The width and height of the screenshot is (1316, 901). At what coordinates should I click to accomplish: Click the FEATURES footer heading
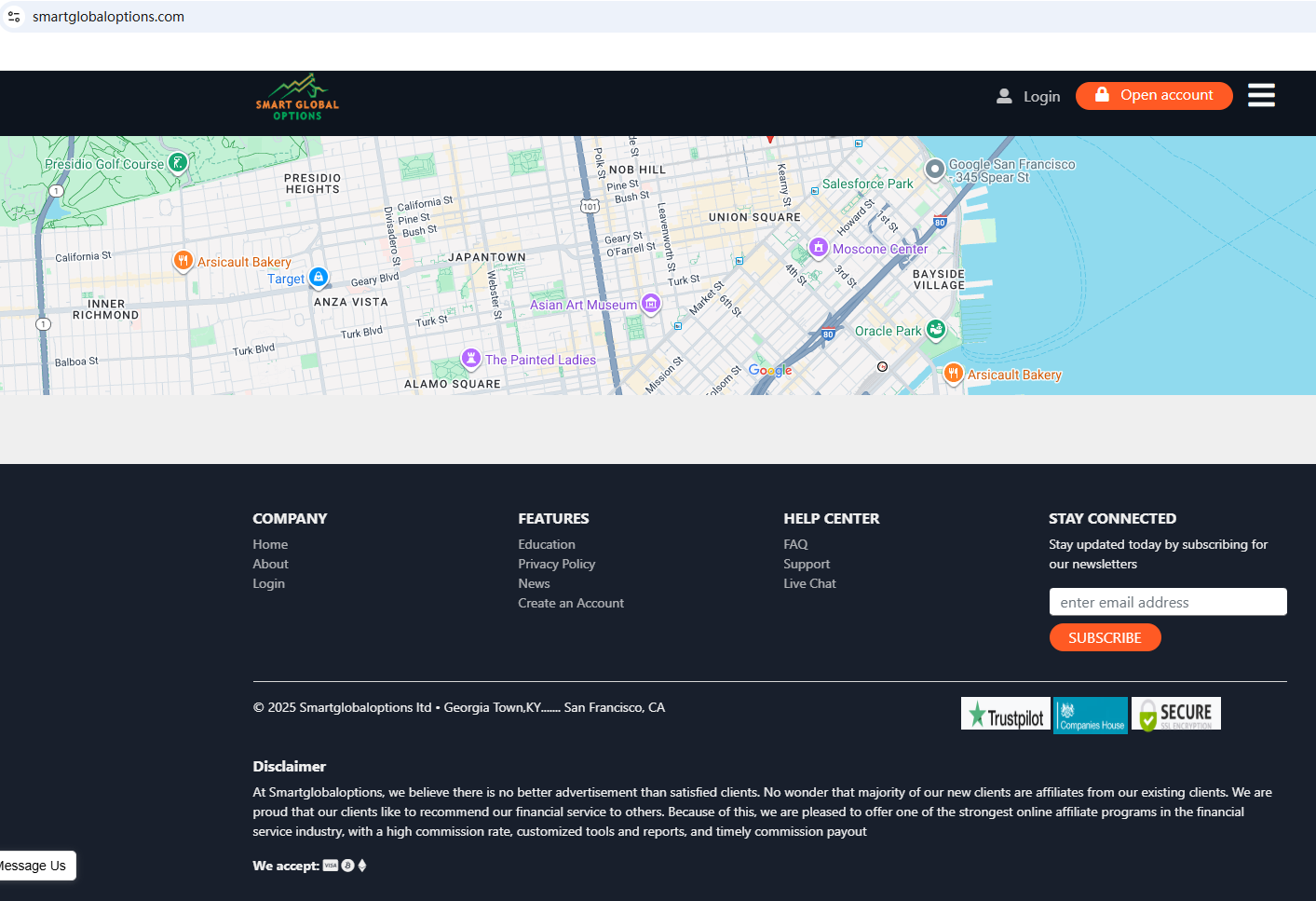553,518
